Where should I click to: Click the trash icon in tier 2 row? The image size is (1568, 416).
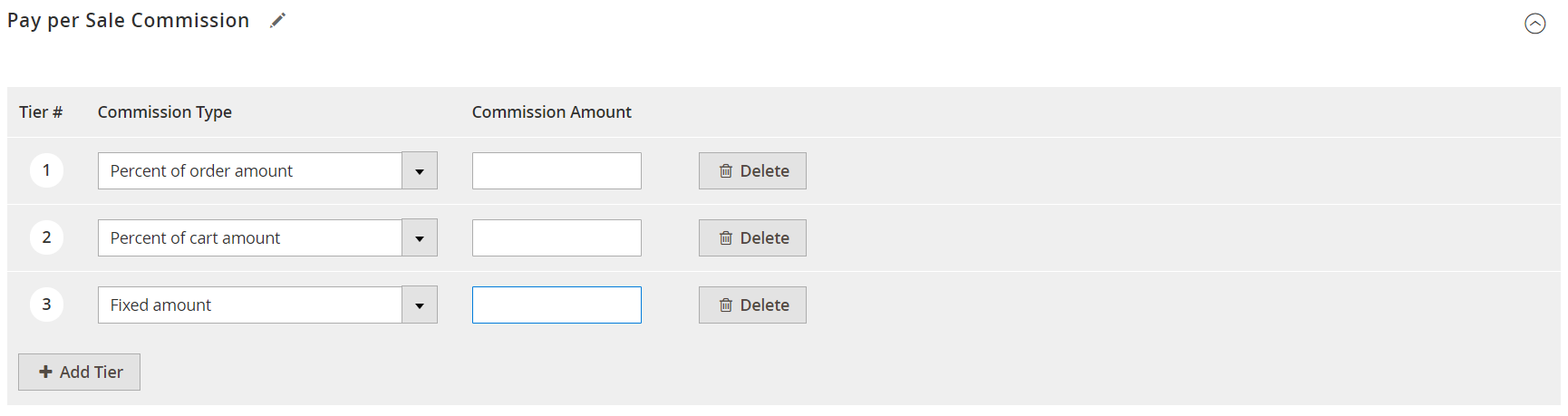[x=726, y=237]
